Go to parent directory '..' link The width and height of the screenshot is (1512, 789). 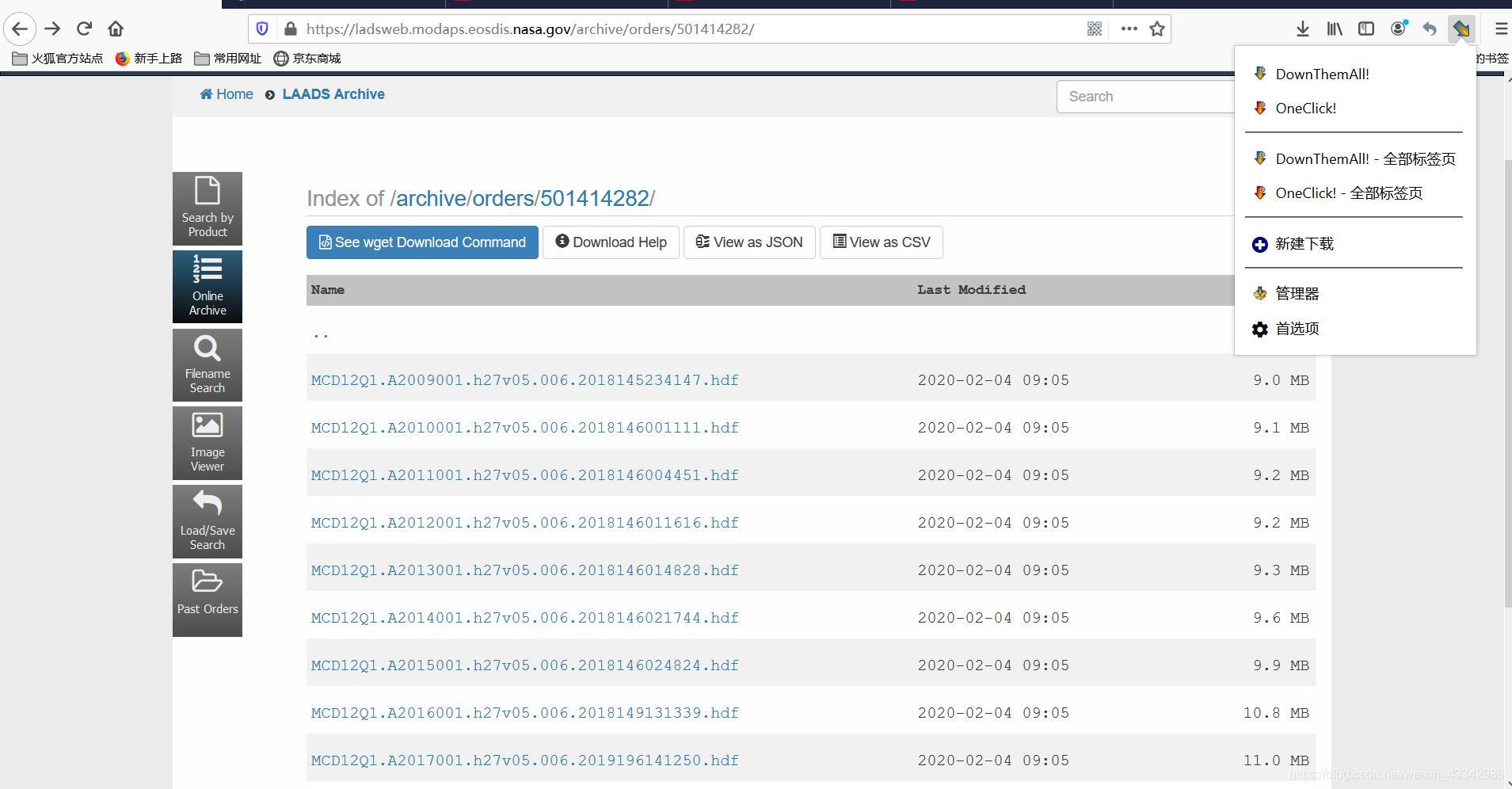(320, 334)
